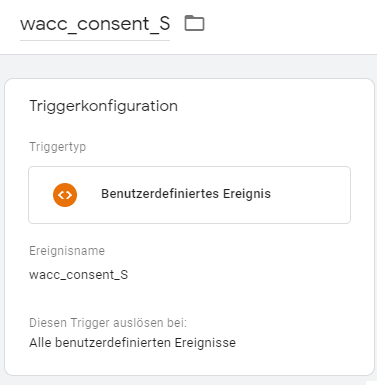381x385 pixels.
Task: Click the word Ereignis in the trigger type
Action: tap(247, 194)
